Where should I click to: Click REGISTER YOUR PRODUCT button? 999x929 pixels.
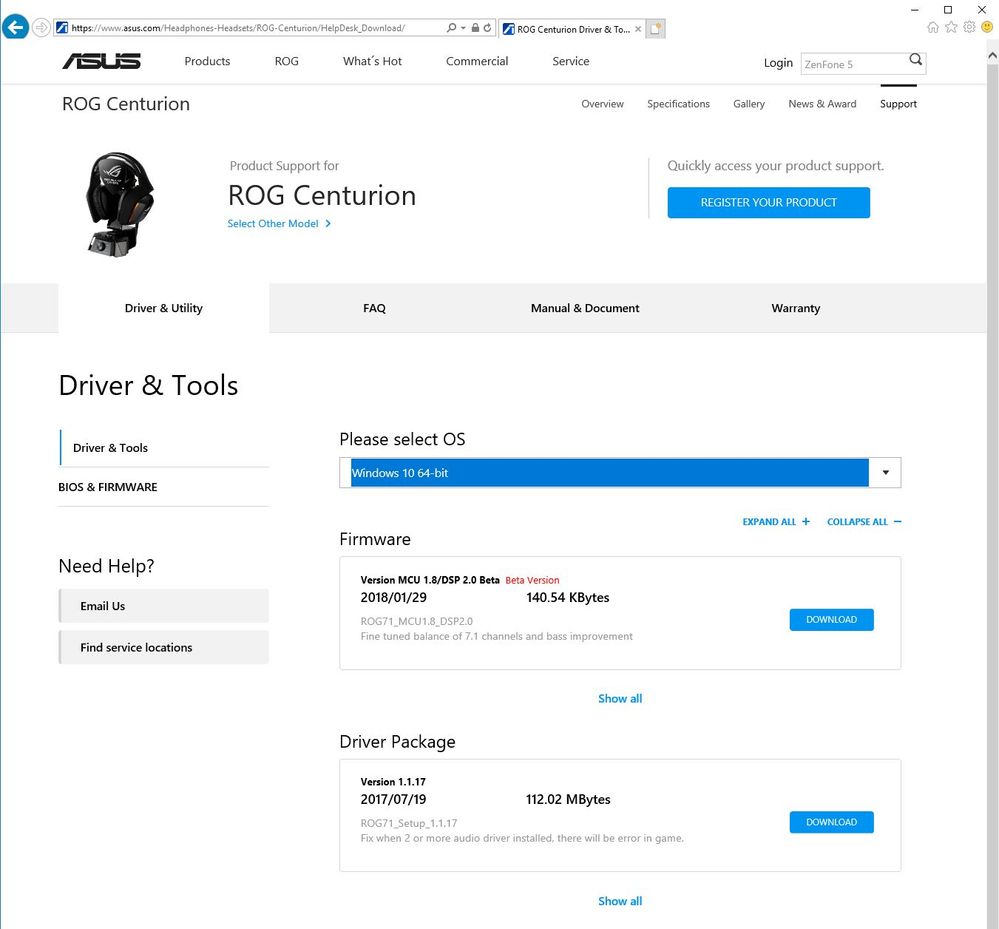(768, 203)
